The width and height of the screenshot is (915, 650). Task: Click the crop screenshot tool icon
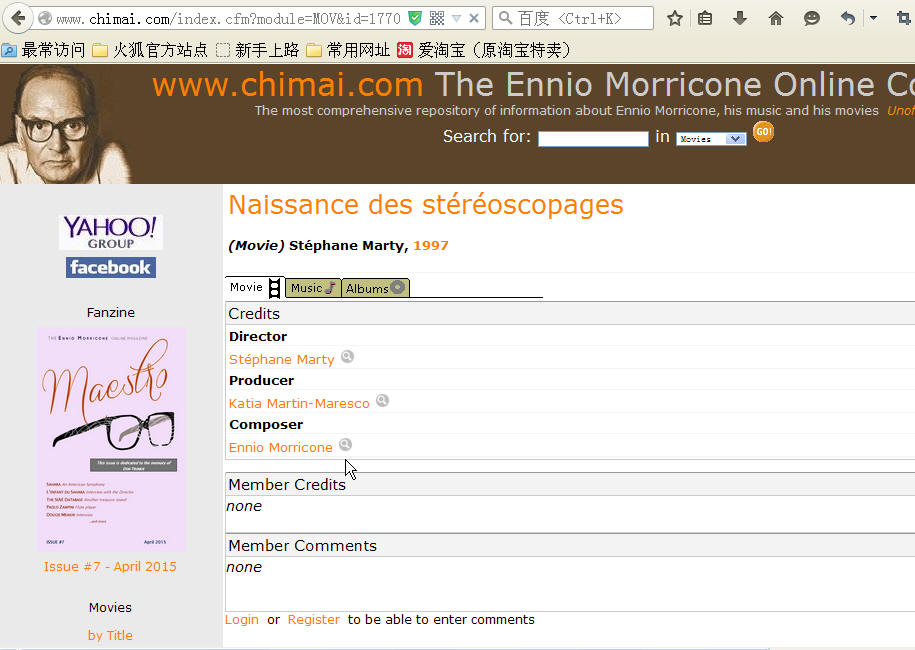click(904, 19)
